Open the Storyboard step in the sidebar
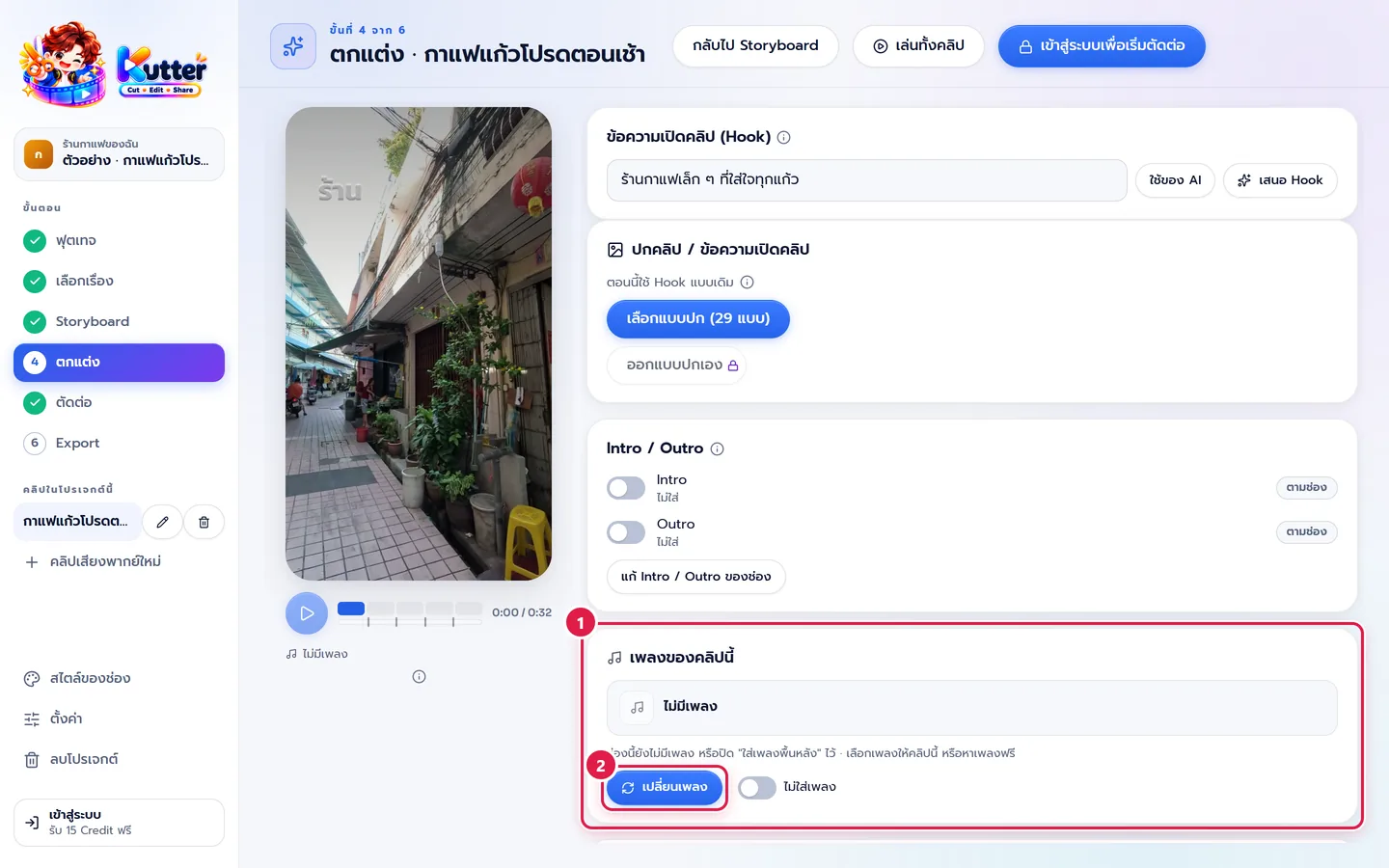1389x868 pixels. 119,322
